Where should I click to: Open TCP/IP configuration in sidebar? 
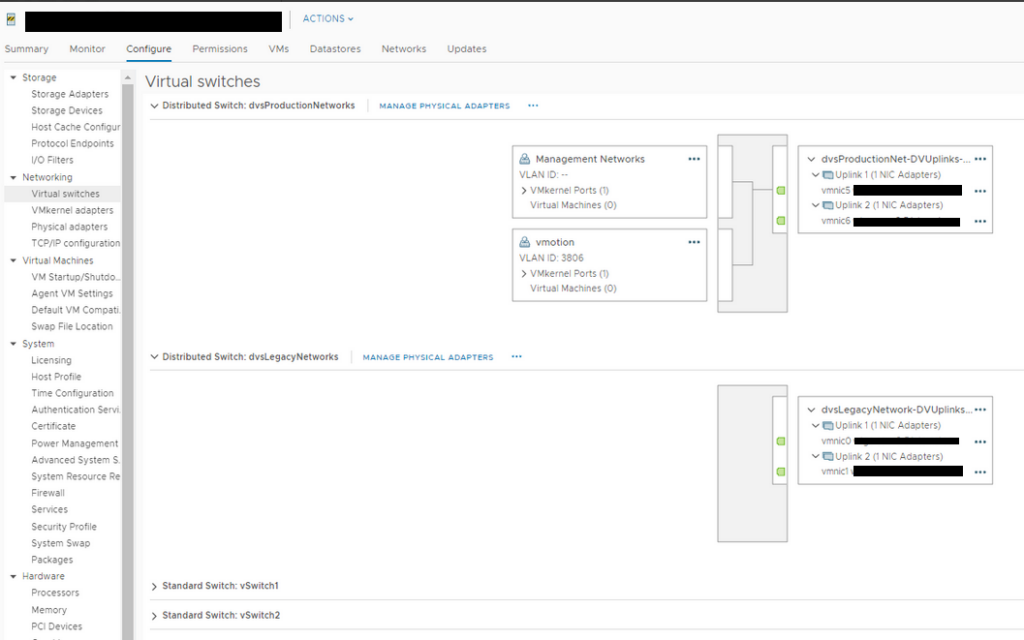75,243
